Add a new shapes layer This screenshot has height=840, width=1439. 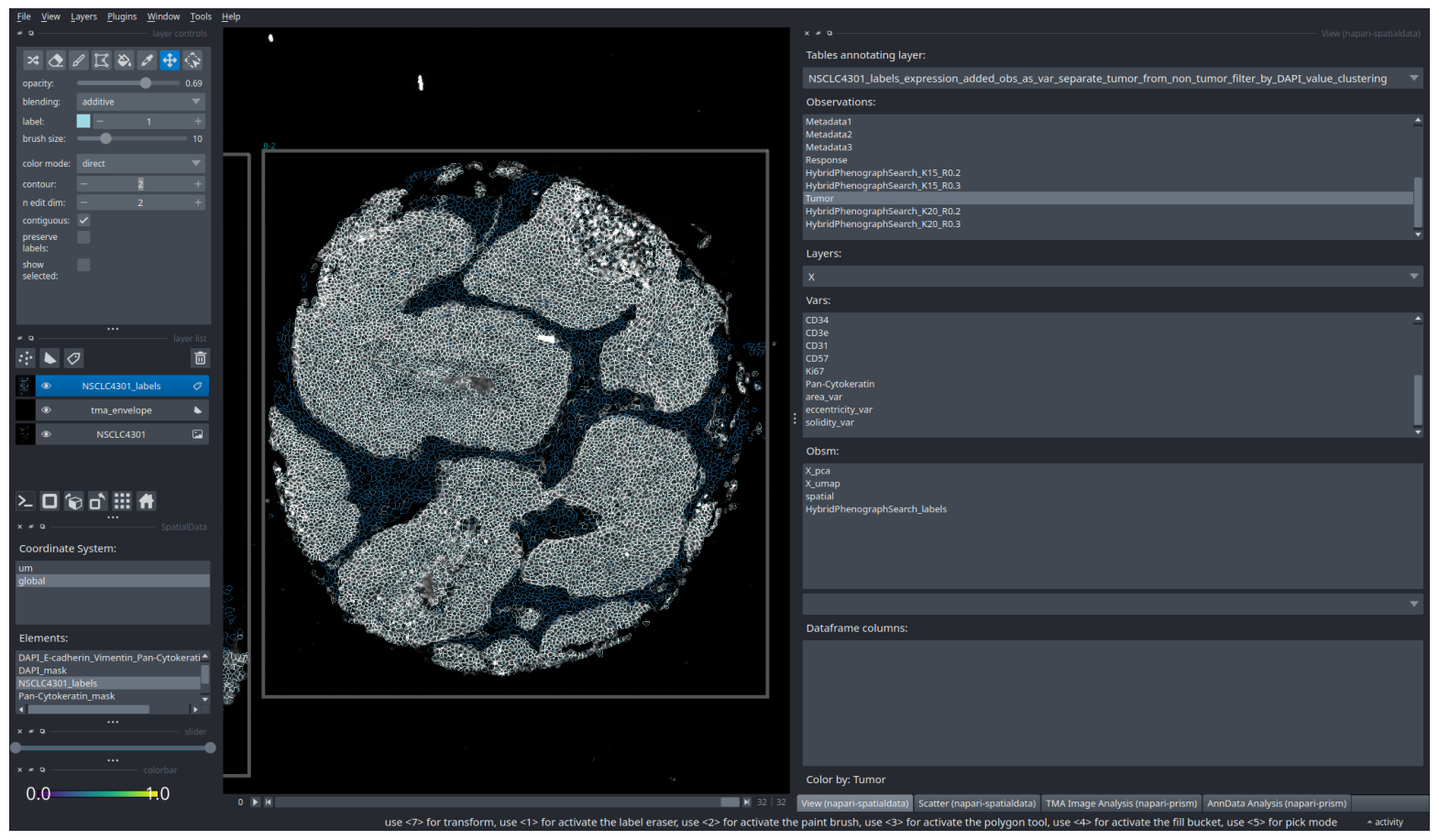click(x=49, y=358)
